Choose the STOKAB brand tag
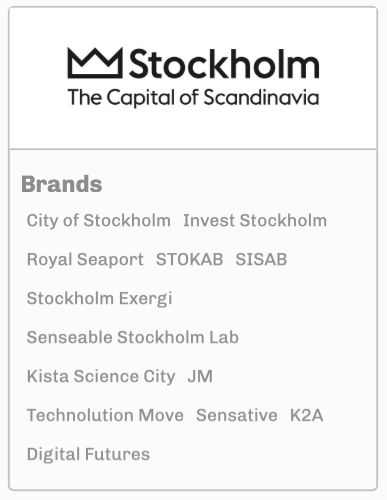This screenshot has width=387, height=500. coord(190,259)
